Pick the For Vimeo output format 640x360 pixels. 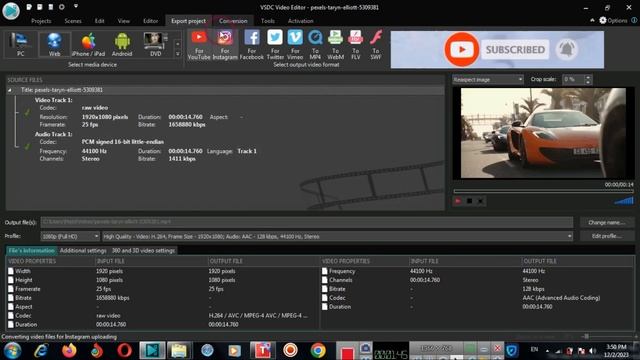coord(295,45)
